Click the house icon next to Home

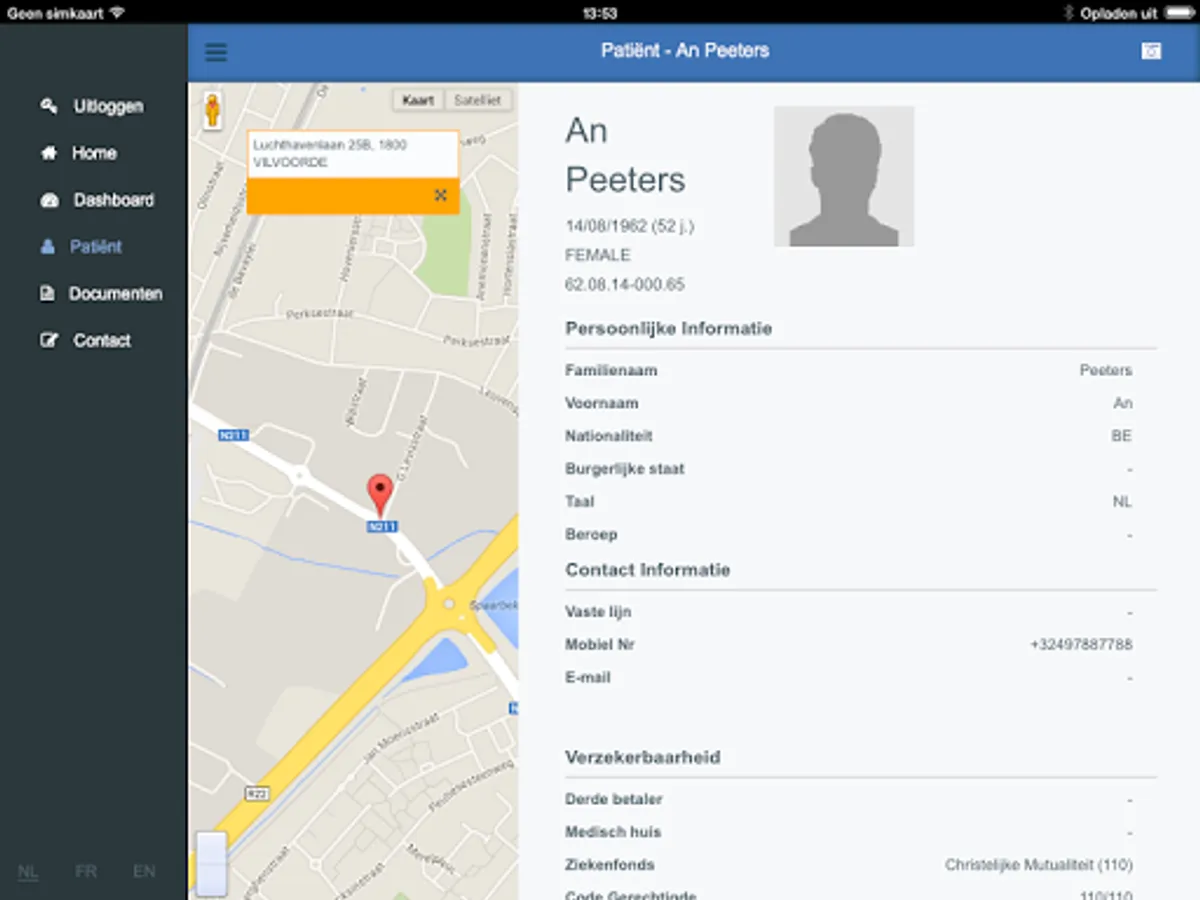(48, 153)
